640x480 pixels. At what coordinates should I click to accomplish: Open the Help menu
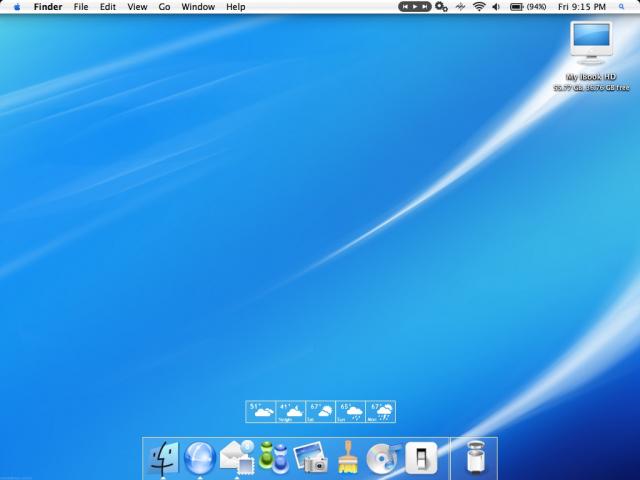pyautogui.click(x=236, y=7)
